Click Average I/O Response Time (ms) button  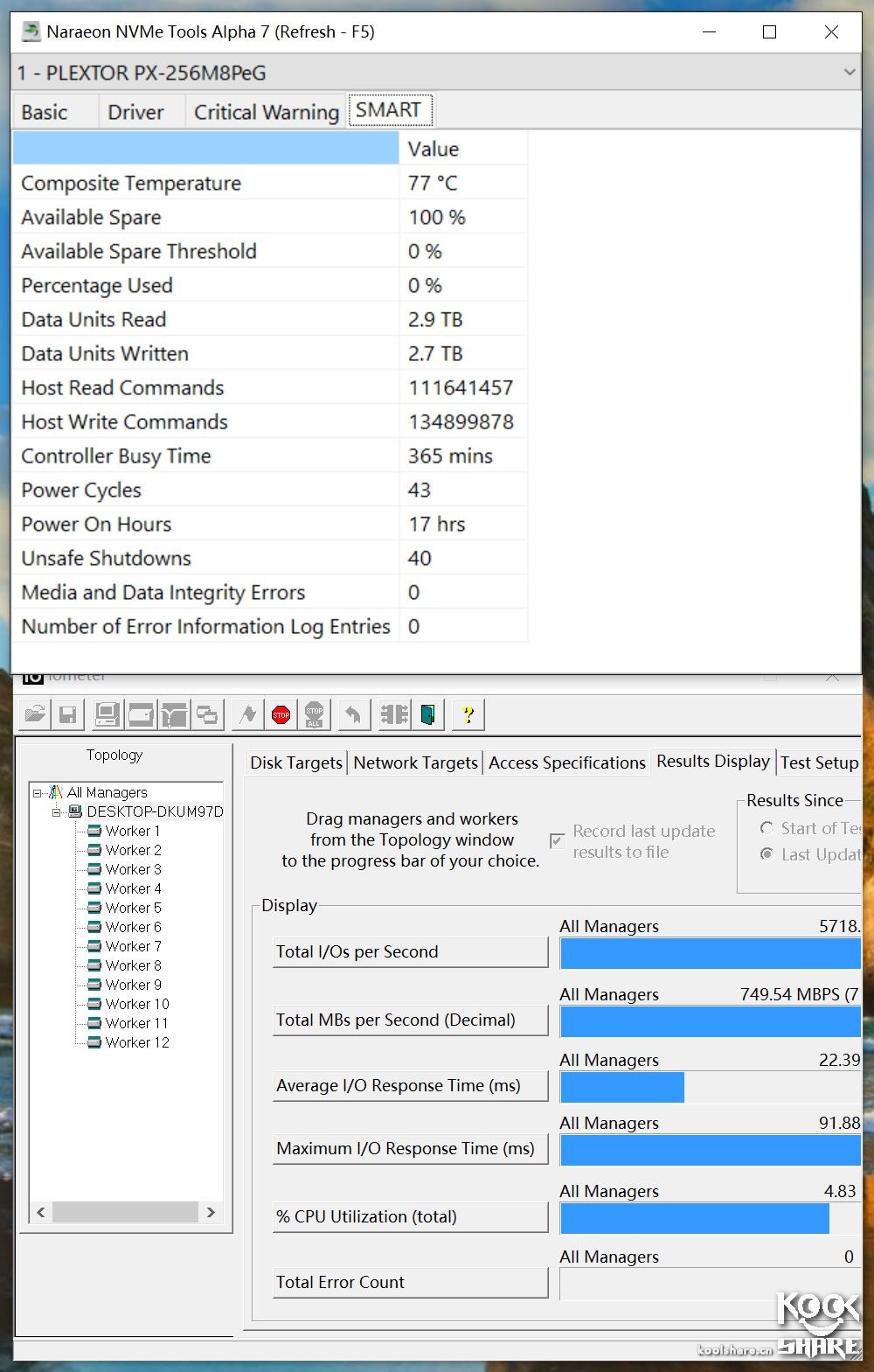[411, 1085]
